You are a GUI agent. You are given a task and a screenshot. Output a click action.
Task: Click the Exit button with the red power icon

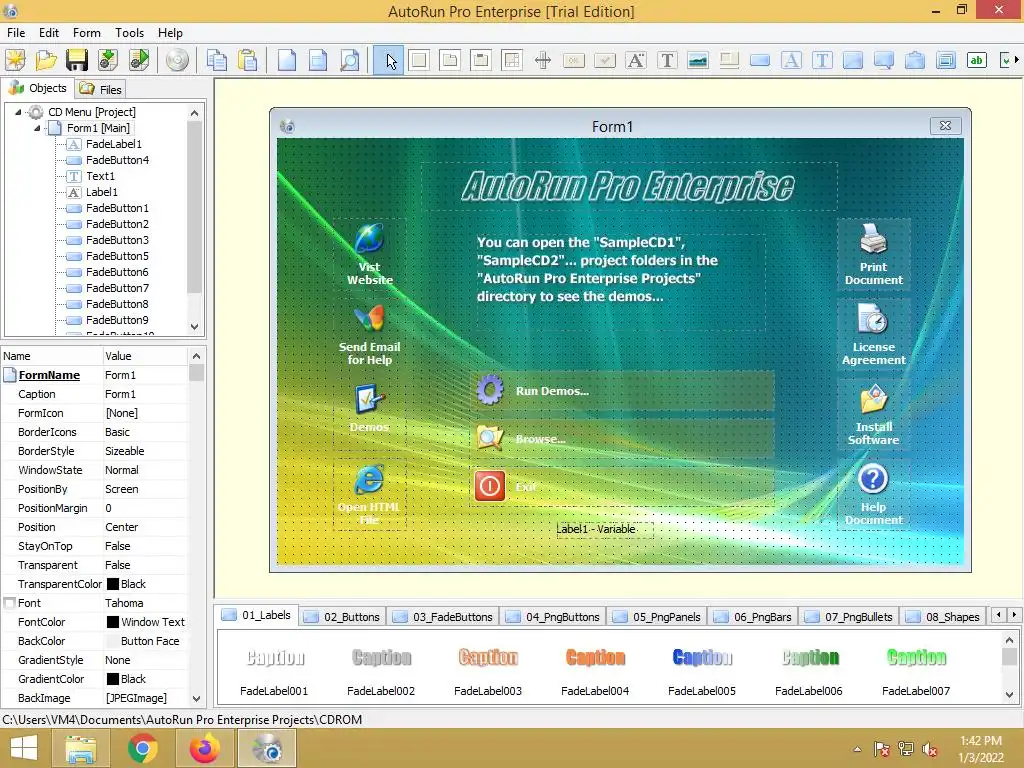point(622,487)
